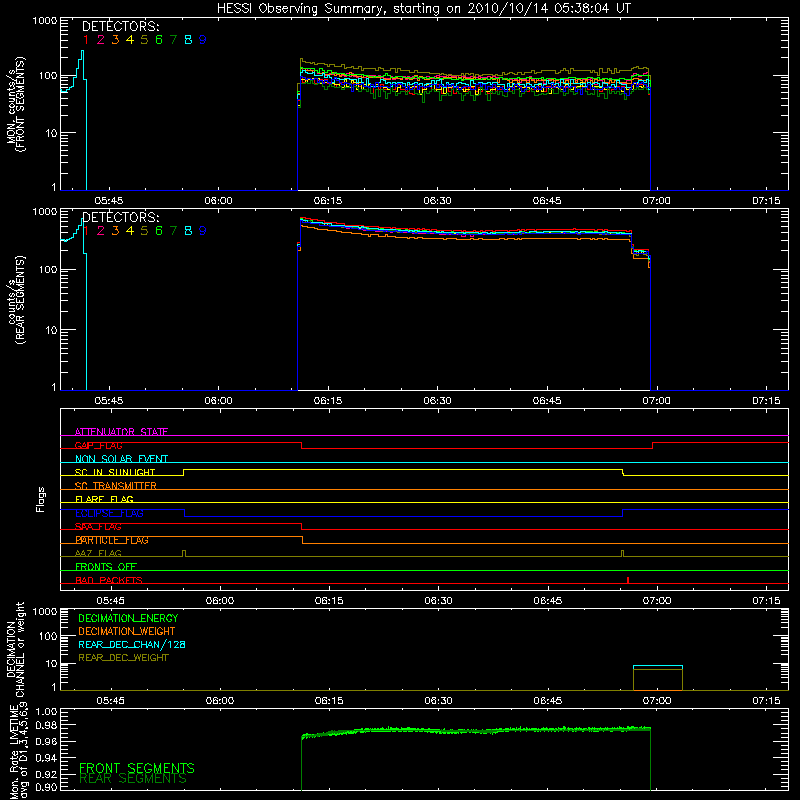Click the red BAD_PACKETS tick marker
Screen dimensions: 800x800
[x=628, y=580]
